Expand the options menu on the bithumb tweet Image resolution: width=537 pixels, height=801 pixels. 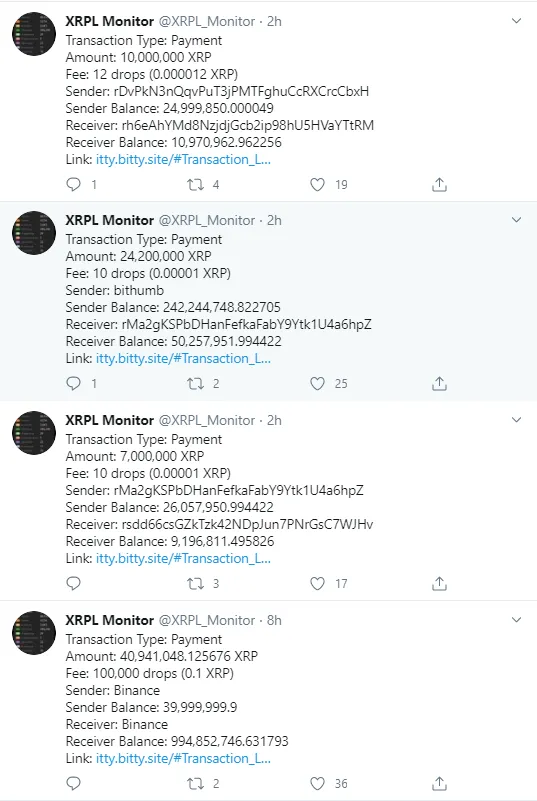click(517, 220)
